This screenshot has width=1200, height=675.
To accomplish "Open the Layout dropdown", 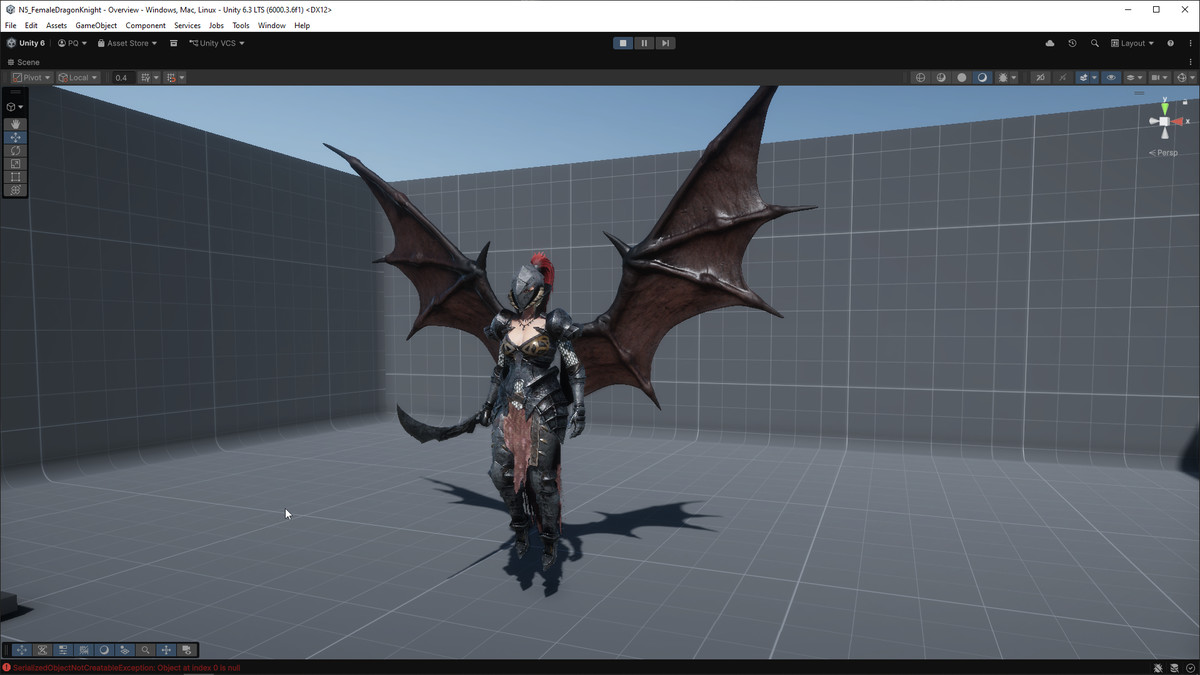I will (x=1131, y=43).
